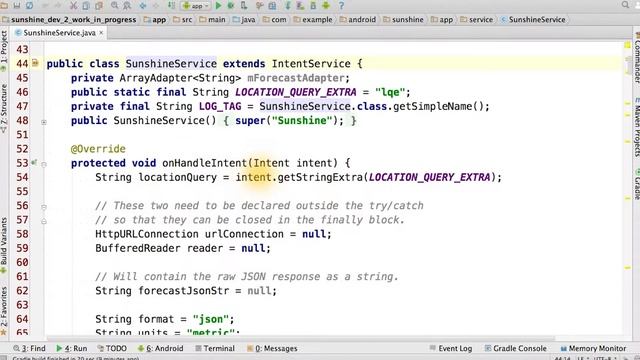This screenshot has height=360, width=640.
Task: Open the 2: Favorites side panel
Action: pyautogui.click(x=4, y=310)
